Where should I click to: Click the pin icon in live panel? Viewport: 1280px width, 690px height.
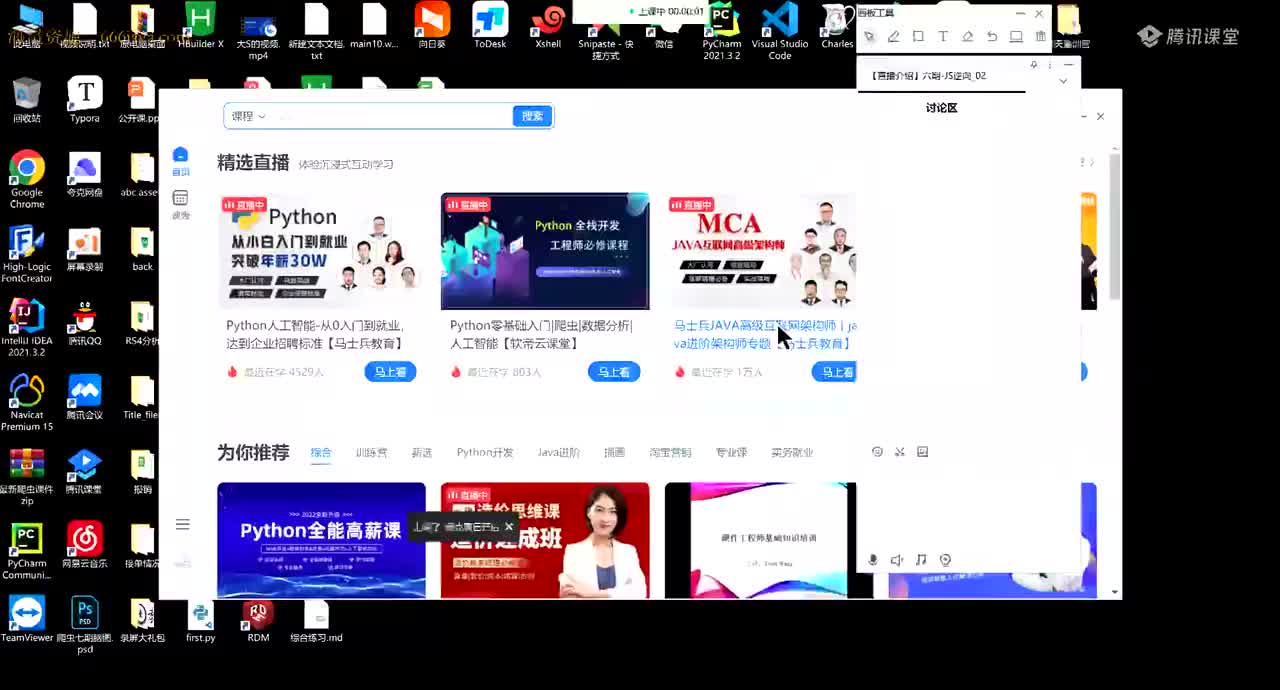(1034, 64)
